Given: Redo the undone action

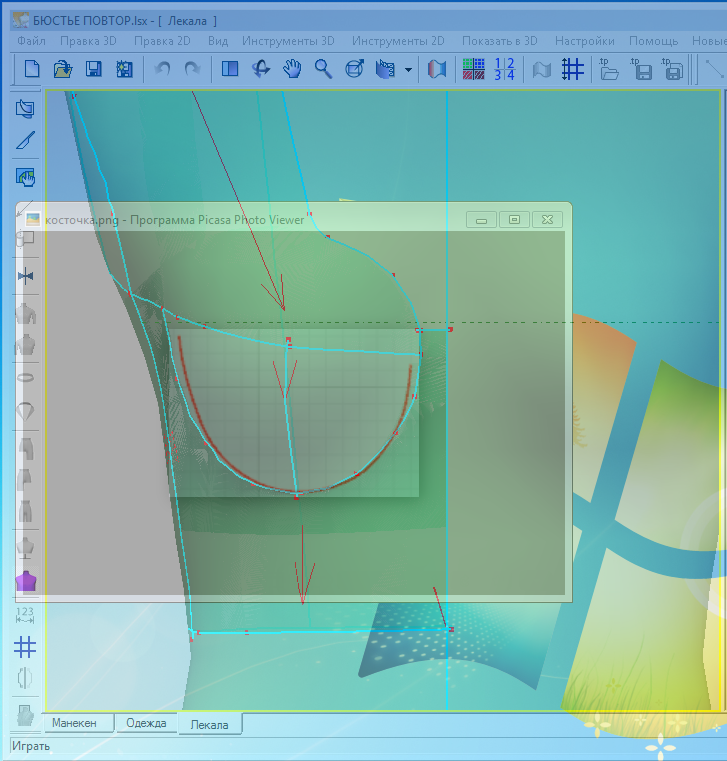Looking at the screenshot, I should click(193, 69).
